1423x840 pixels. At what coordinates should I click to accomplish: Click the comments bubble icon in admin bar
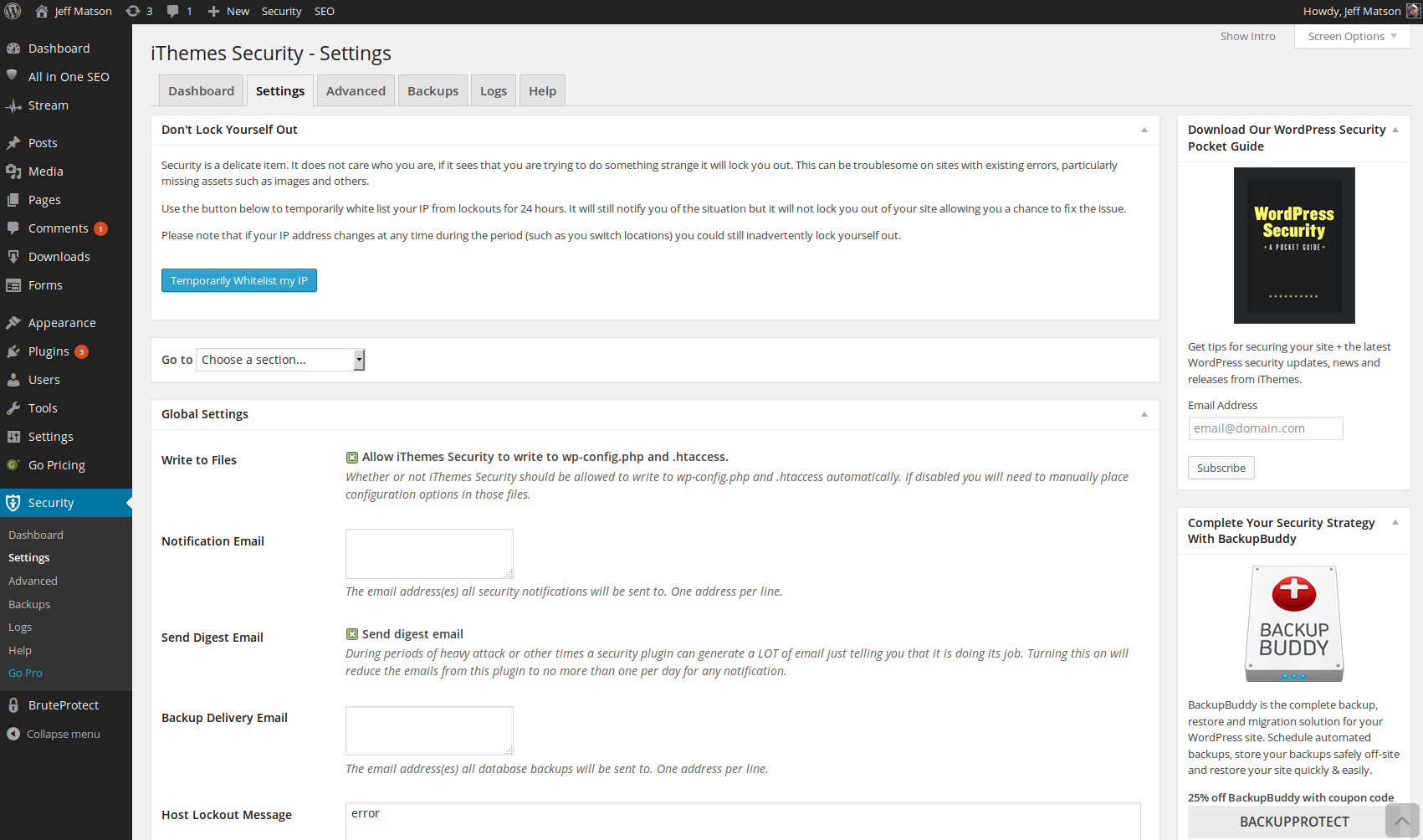point(173,11)
